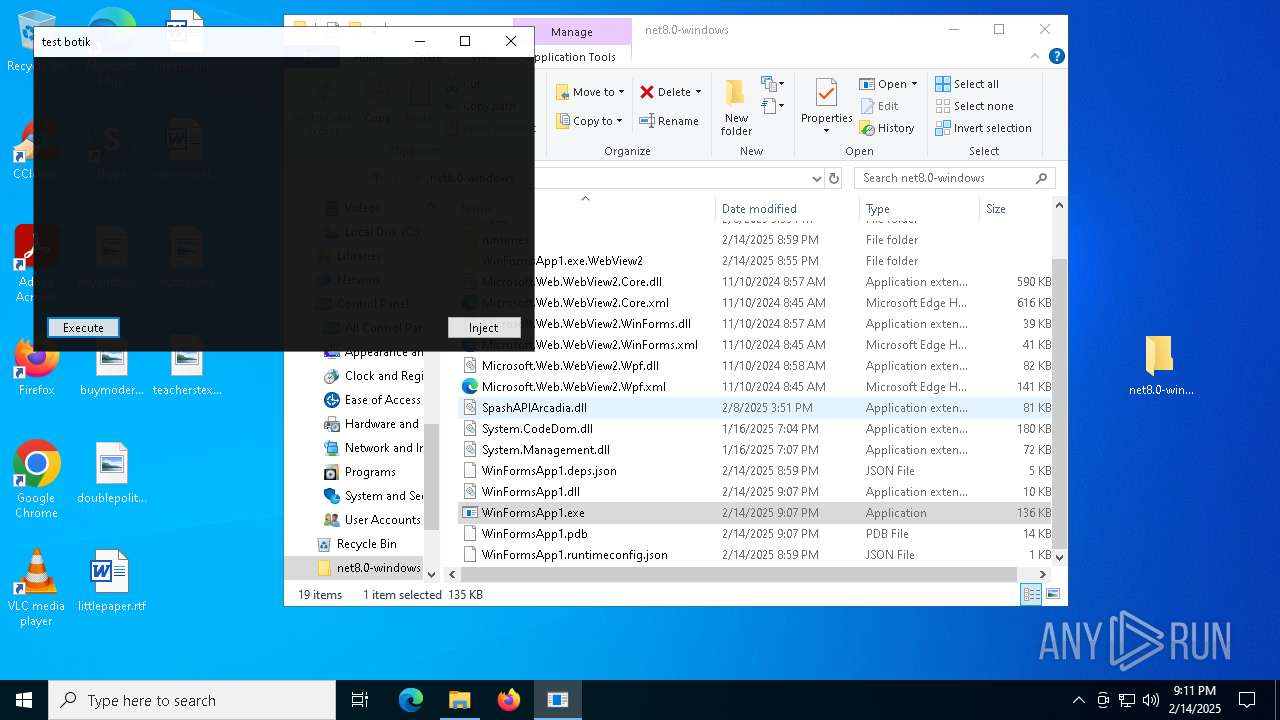The width and height of the screenshot is (1280, 720).
Task: Collapse the ribbon with chevron
Action: click(x=1036, y=57)
